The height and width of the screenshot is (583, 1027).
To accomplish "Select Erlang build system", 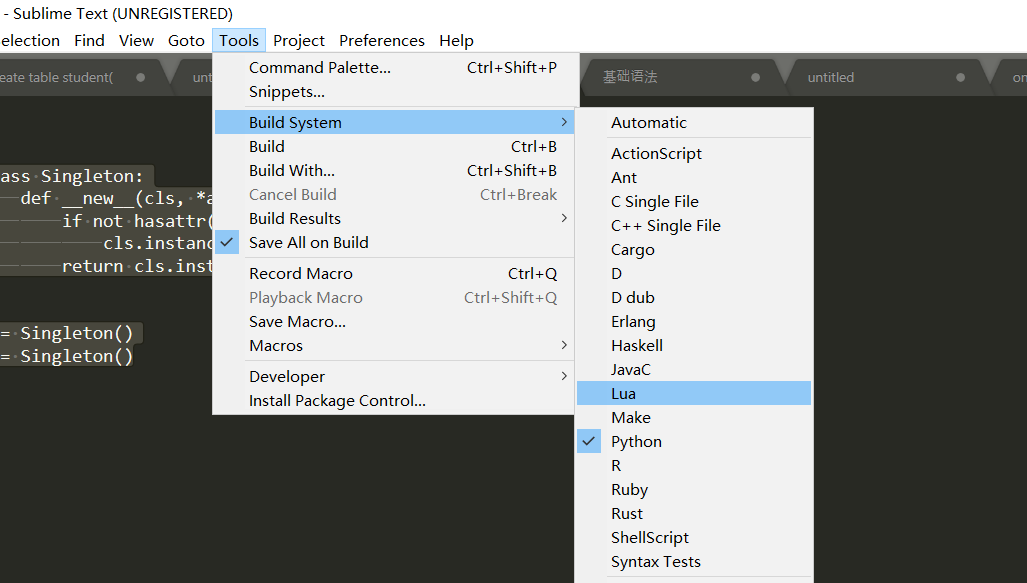I will click(x=694, y=322).
